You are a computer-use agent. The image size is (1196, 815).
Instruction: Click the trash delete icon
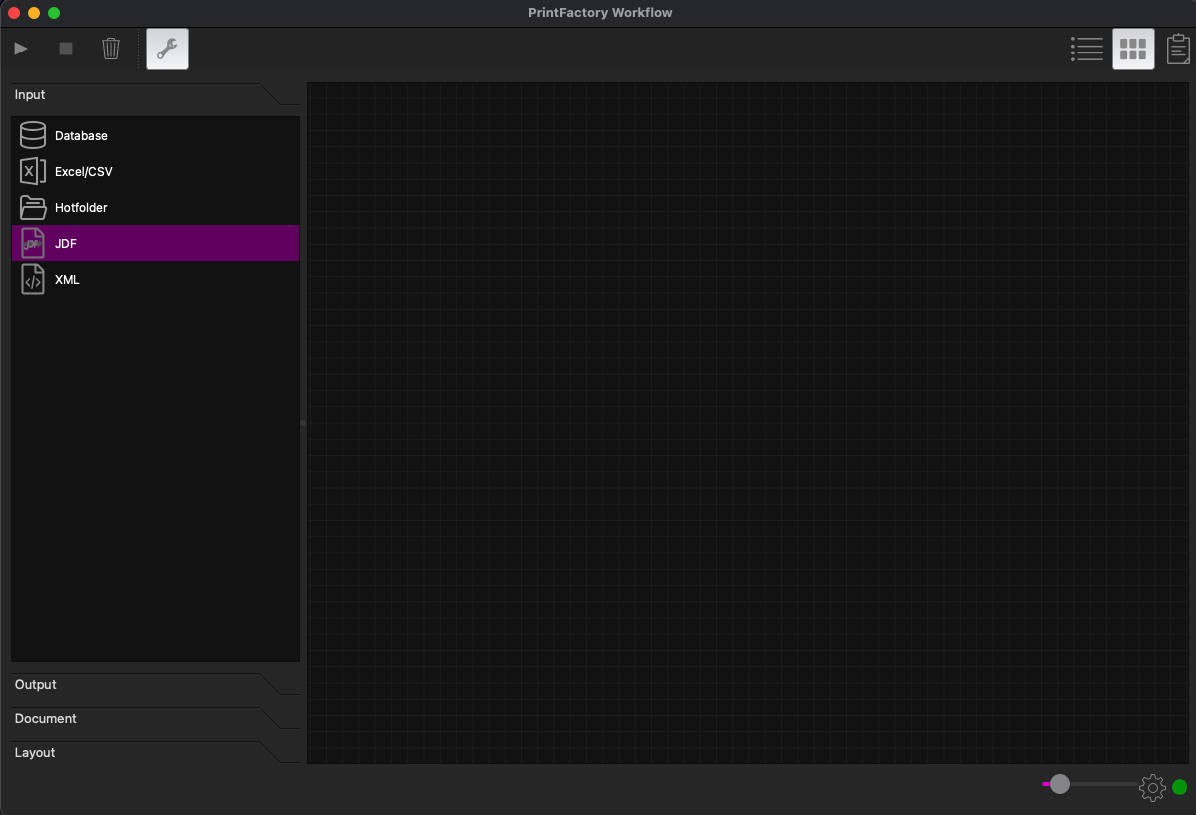(111, 49)
